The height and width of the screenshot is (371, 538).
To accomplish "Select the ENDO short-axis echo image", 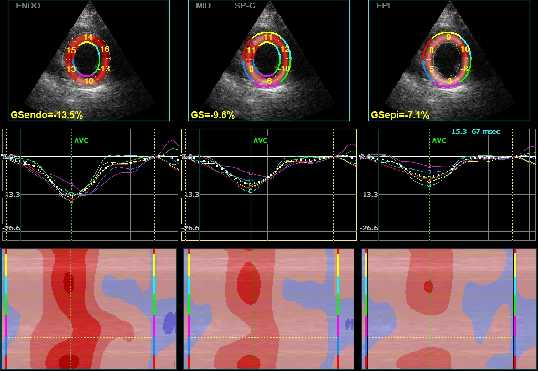I will coord(89,61).
